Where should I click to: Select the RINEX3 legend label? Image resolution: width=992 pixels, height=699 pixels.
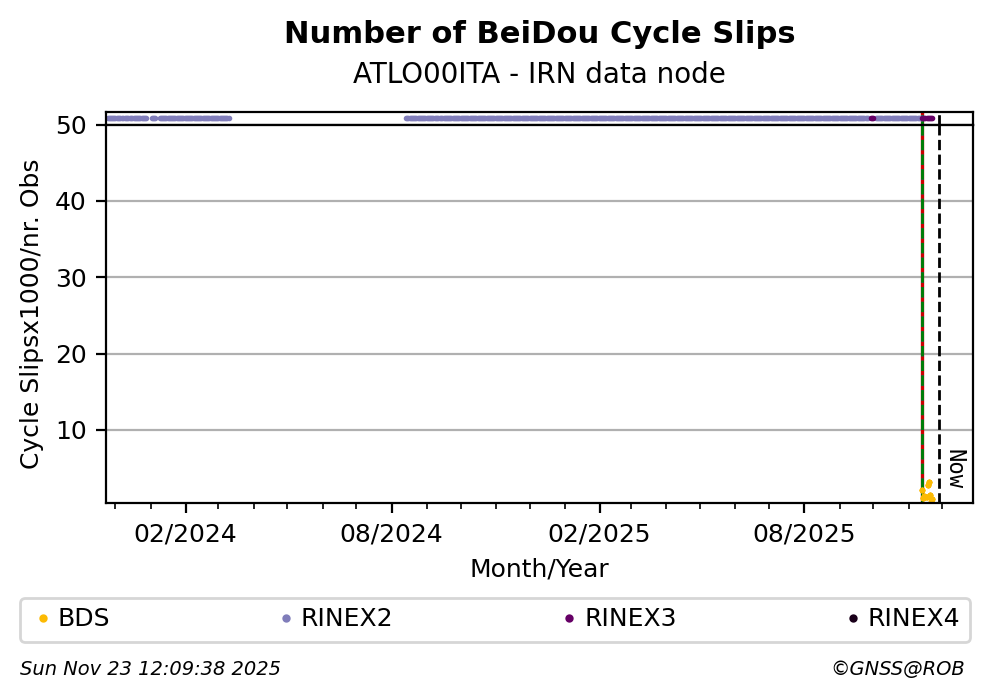coord(630,619)
